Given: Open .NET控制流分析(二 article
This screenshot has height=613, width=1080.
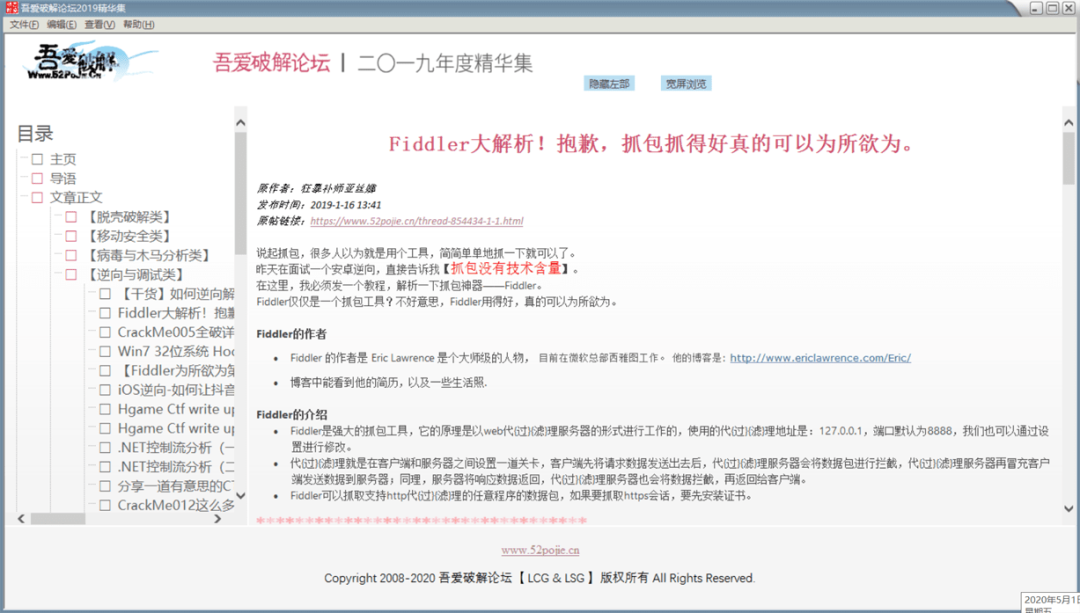Looking at the screenshot, I should pyautogui.click(x=176, y=467).
